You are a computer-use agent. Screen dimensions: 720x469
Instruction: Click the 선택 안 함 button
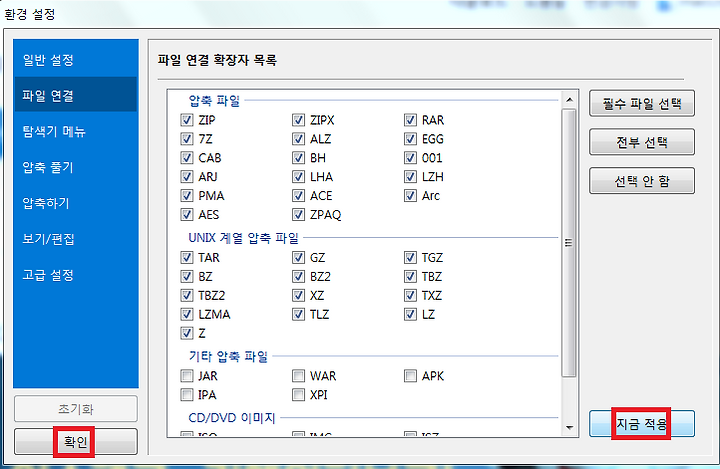[641, 181]
